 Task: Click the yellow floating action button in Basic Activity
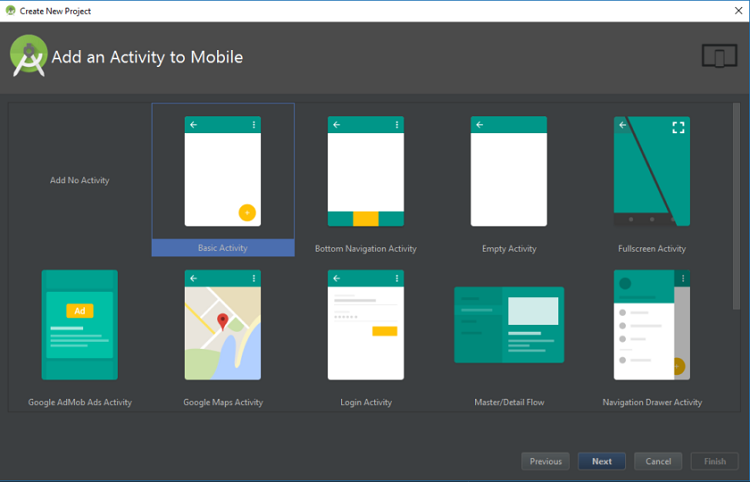247,212
